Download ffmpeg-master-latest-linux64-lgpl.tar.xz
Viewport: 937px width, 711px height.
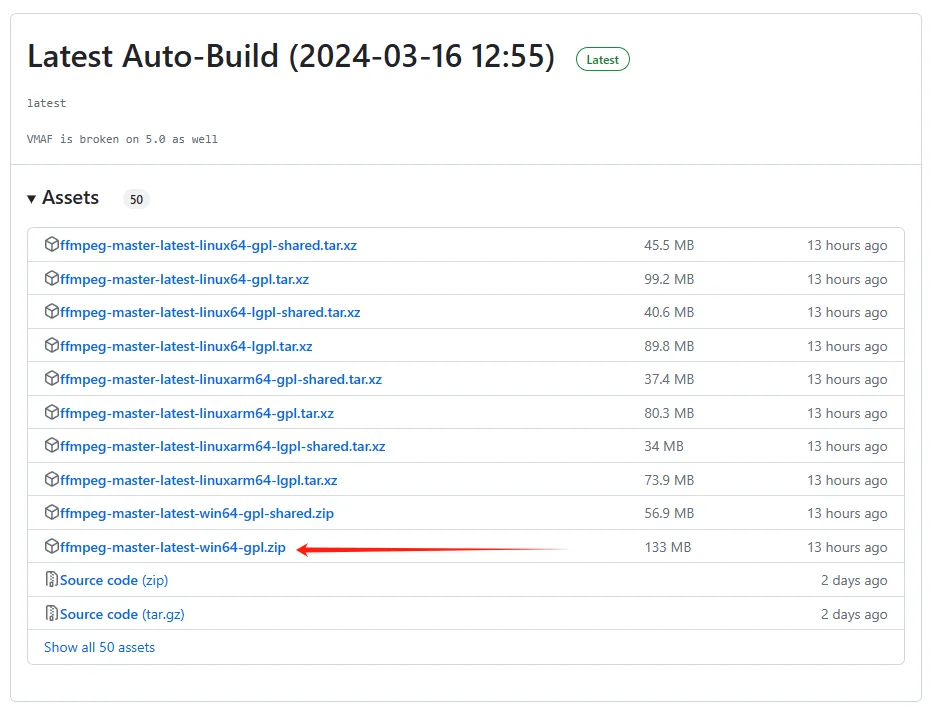[186, 346]
